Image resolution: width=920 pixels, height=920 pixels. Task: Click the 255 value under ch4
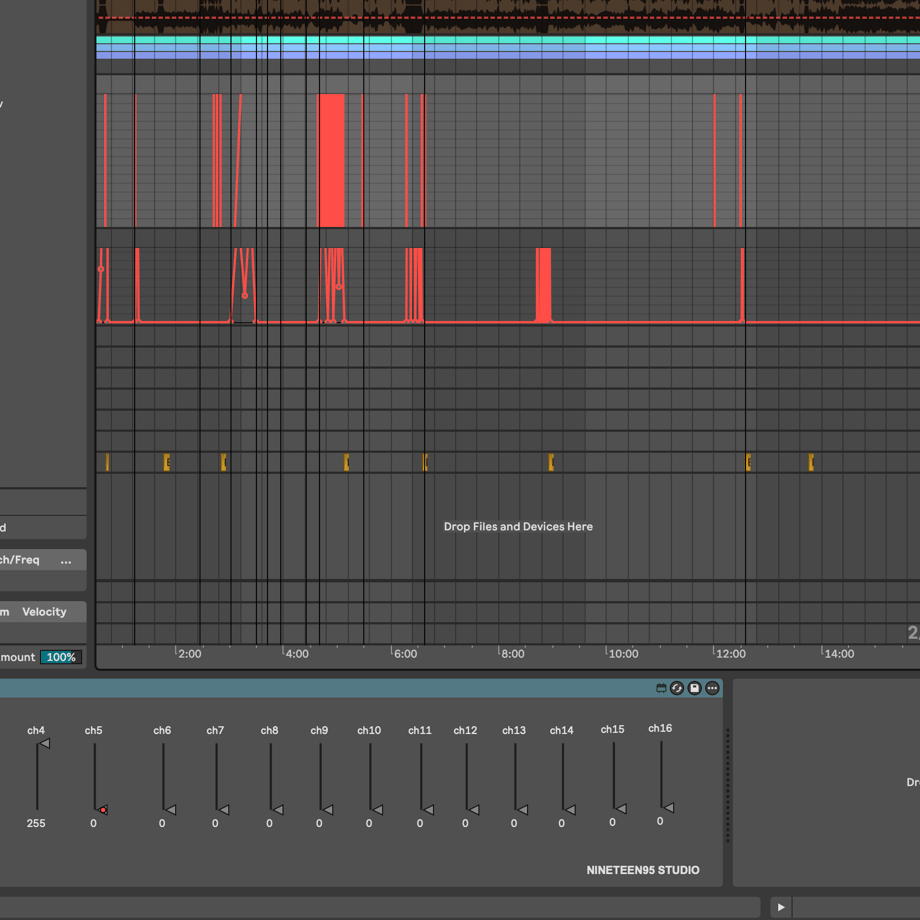point(36,823)
